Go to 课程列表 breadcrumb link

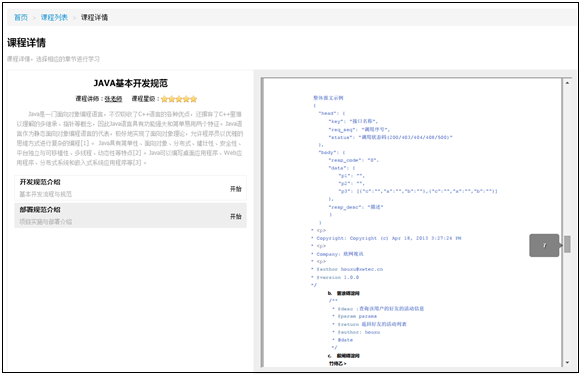pyautogui.click(x=54, y=17)
